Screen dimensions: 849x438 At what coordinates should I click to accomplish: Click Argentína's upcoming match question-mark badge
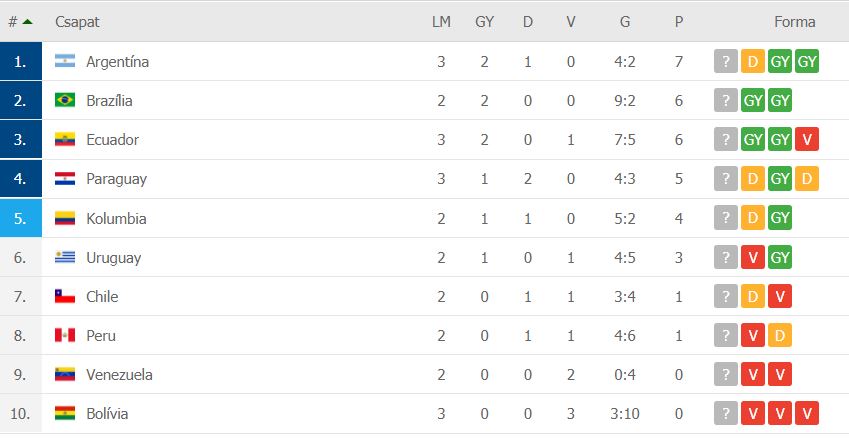point(726,61)
